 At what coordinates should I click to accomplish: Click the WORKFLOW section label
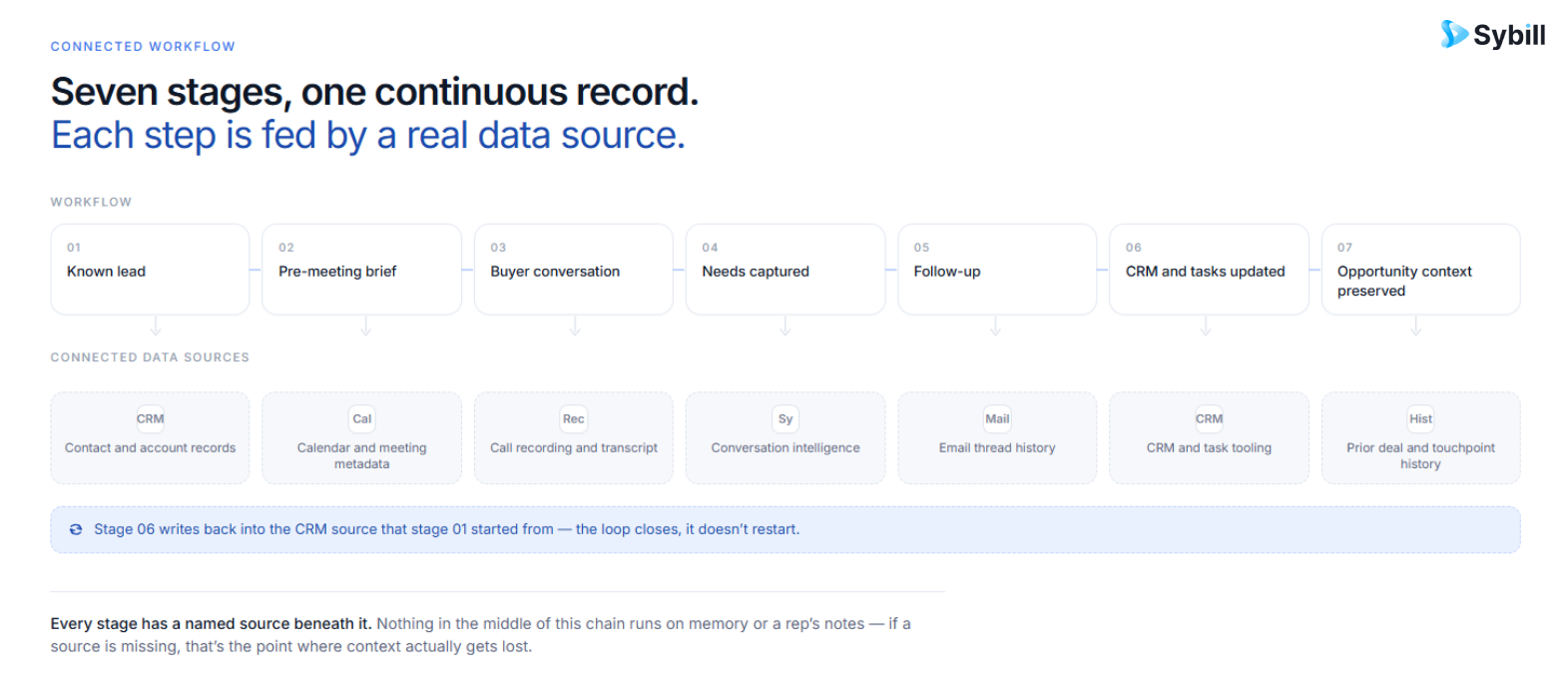91,202
